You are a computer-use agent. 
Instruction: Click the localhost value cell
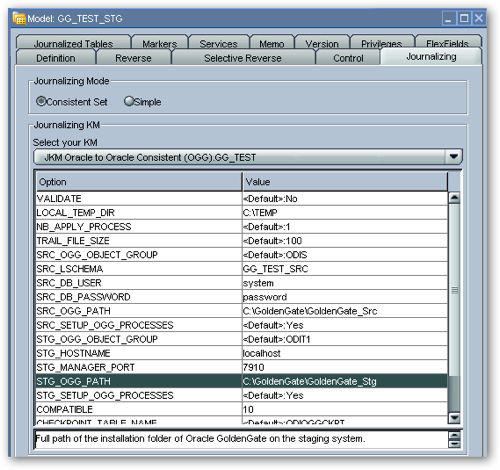click(x=345, y=353)
